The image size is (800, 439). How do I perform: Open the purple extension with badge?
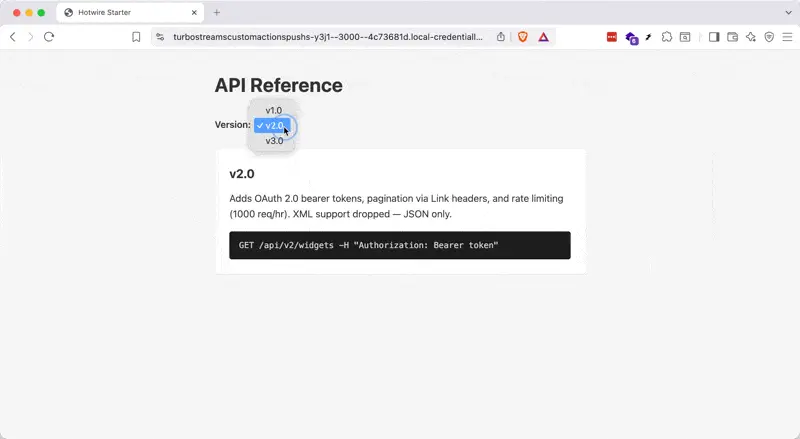click(632, 38)
